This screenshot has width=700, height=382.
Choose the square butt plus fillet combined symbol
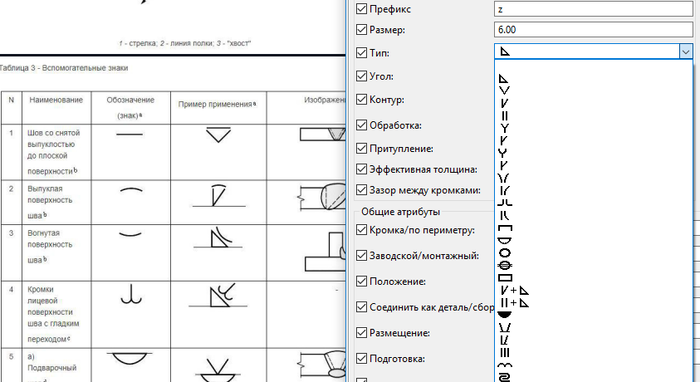514,303
